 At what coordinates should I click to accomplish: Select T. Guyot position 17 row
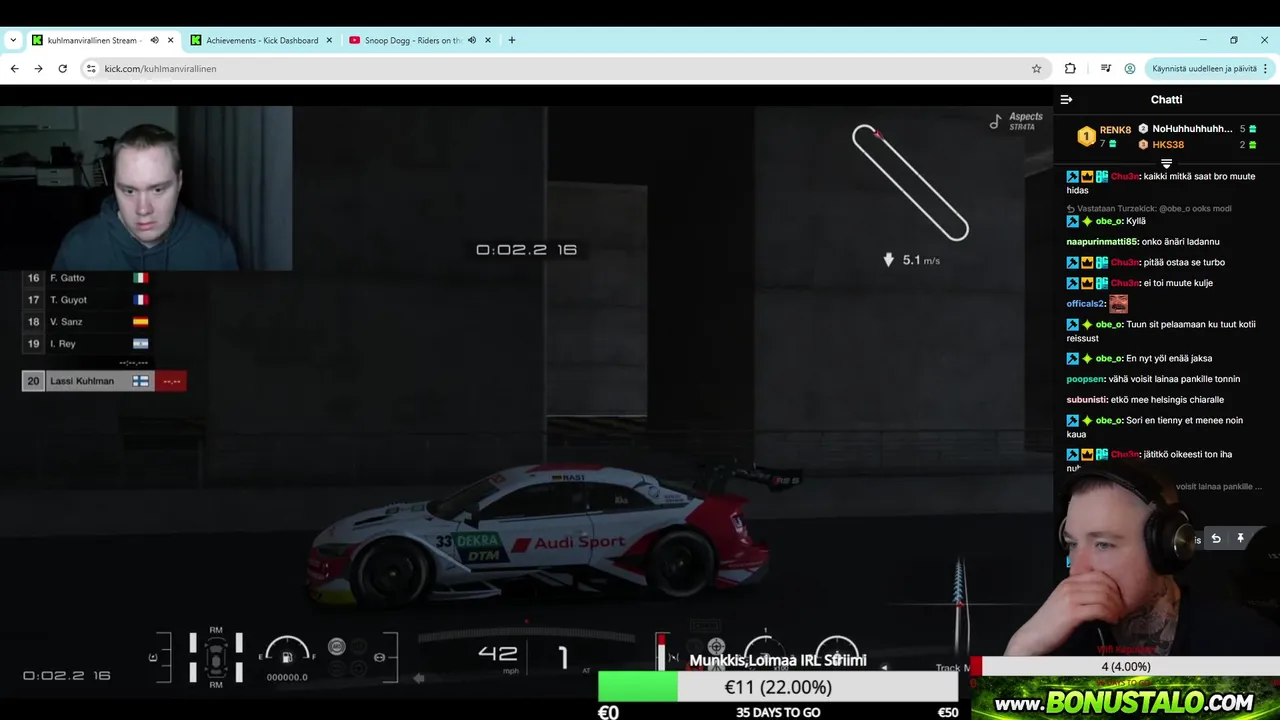(x=86, y=300)
